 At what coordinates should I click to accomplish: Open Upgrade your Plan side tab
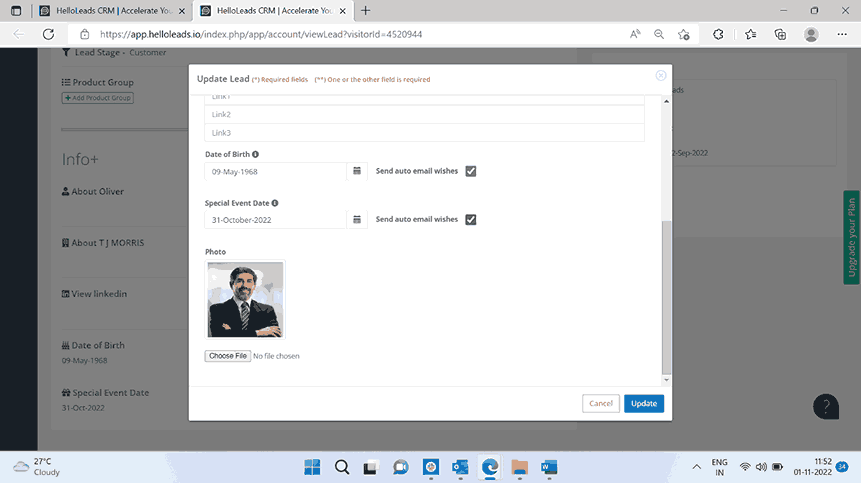[x=851, y=237]
